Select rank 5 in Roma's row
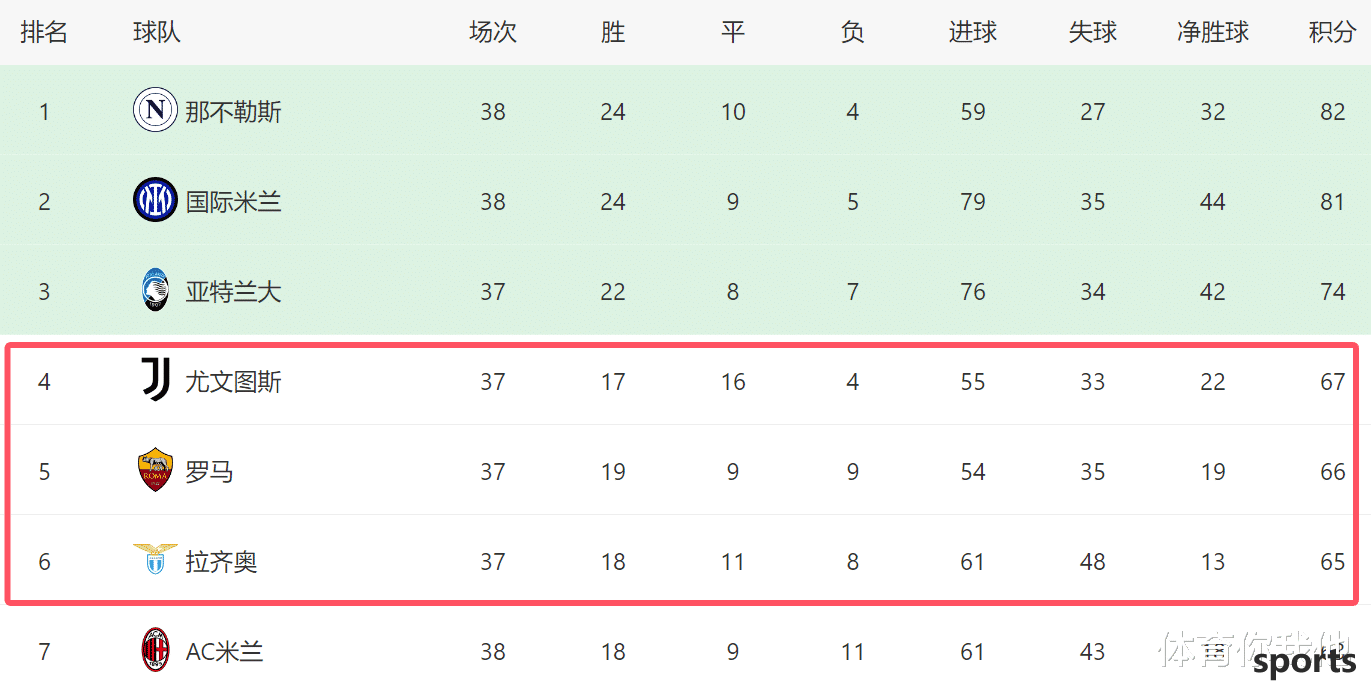This screenshot has width=1371, height=693. coord(44,471)
